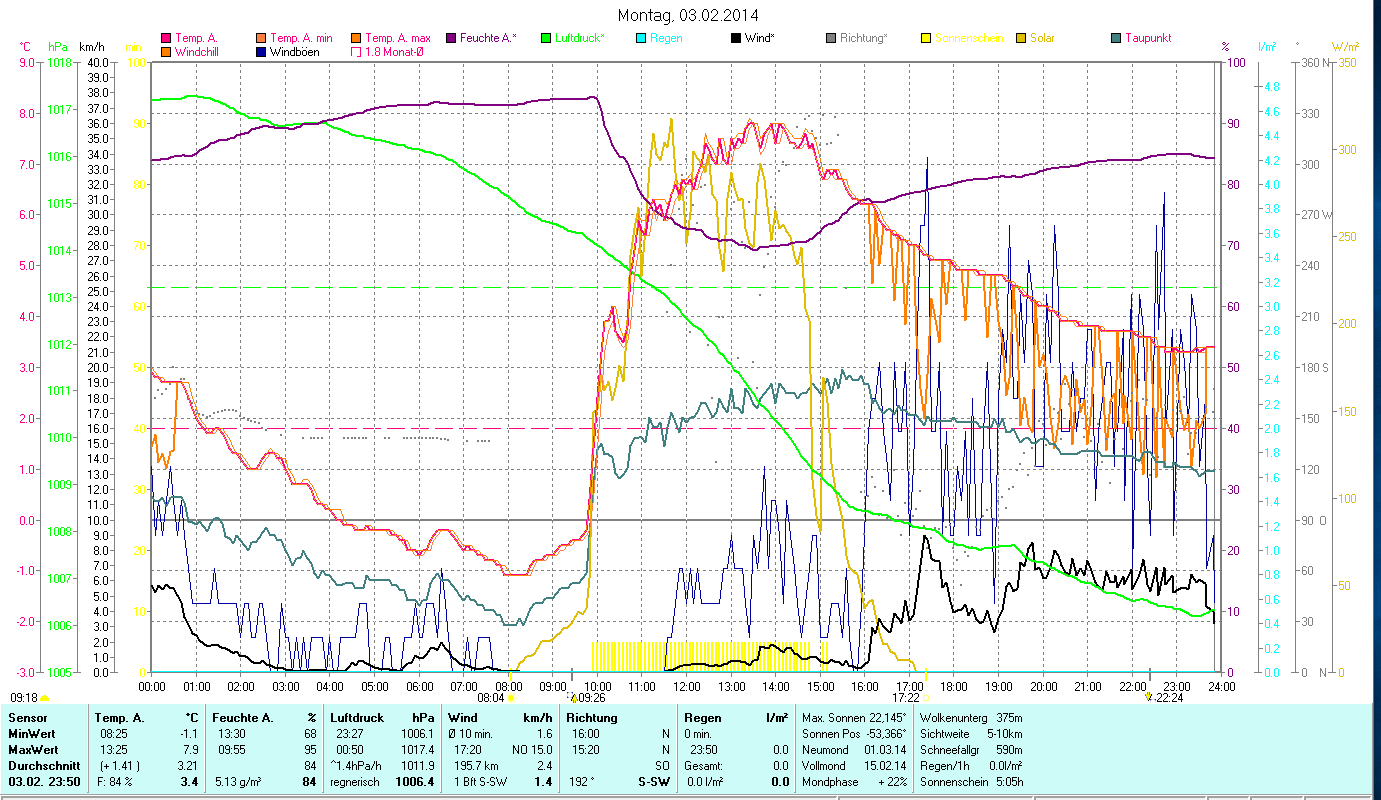Click the Neumond 01.03.14 entry
The width and height of the screenshot is (1381, 800).
(x=855, y=750)
